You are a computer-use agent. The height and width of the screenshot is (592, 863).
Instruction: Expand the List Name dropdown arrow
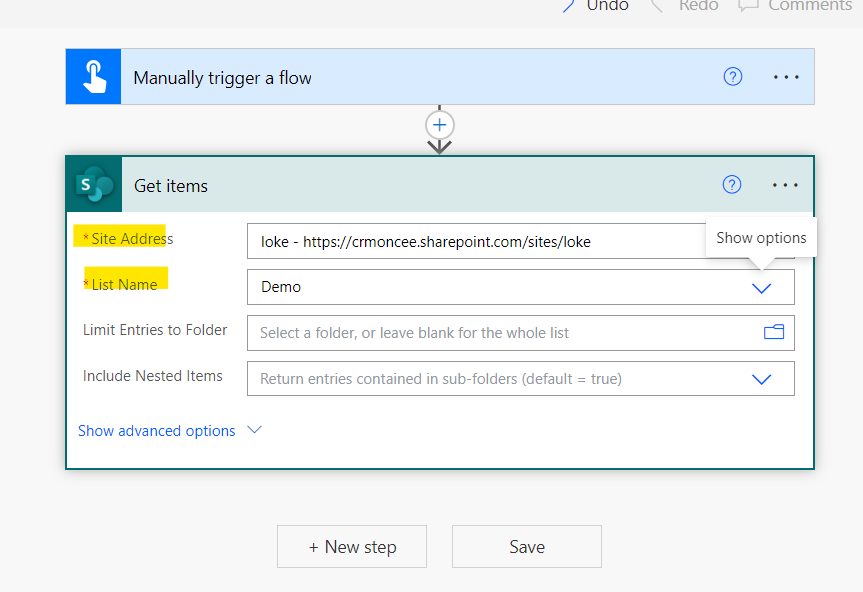point(761,288)
